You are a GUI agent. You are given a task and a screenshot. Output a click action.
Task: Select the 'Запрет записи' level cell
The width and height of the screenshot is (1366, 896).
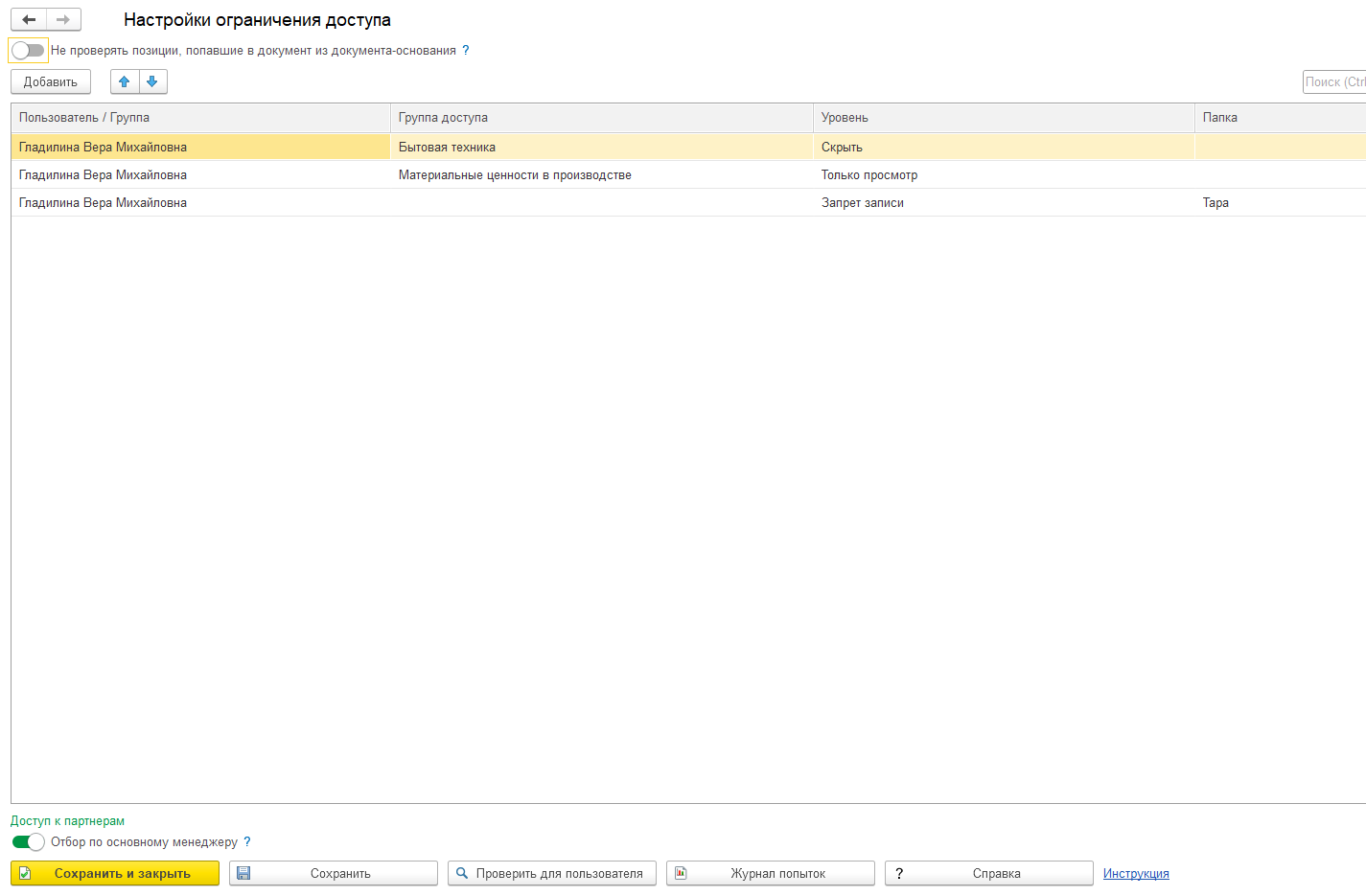1004,203
